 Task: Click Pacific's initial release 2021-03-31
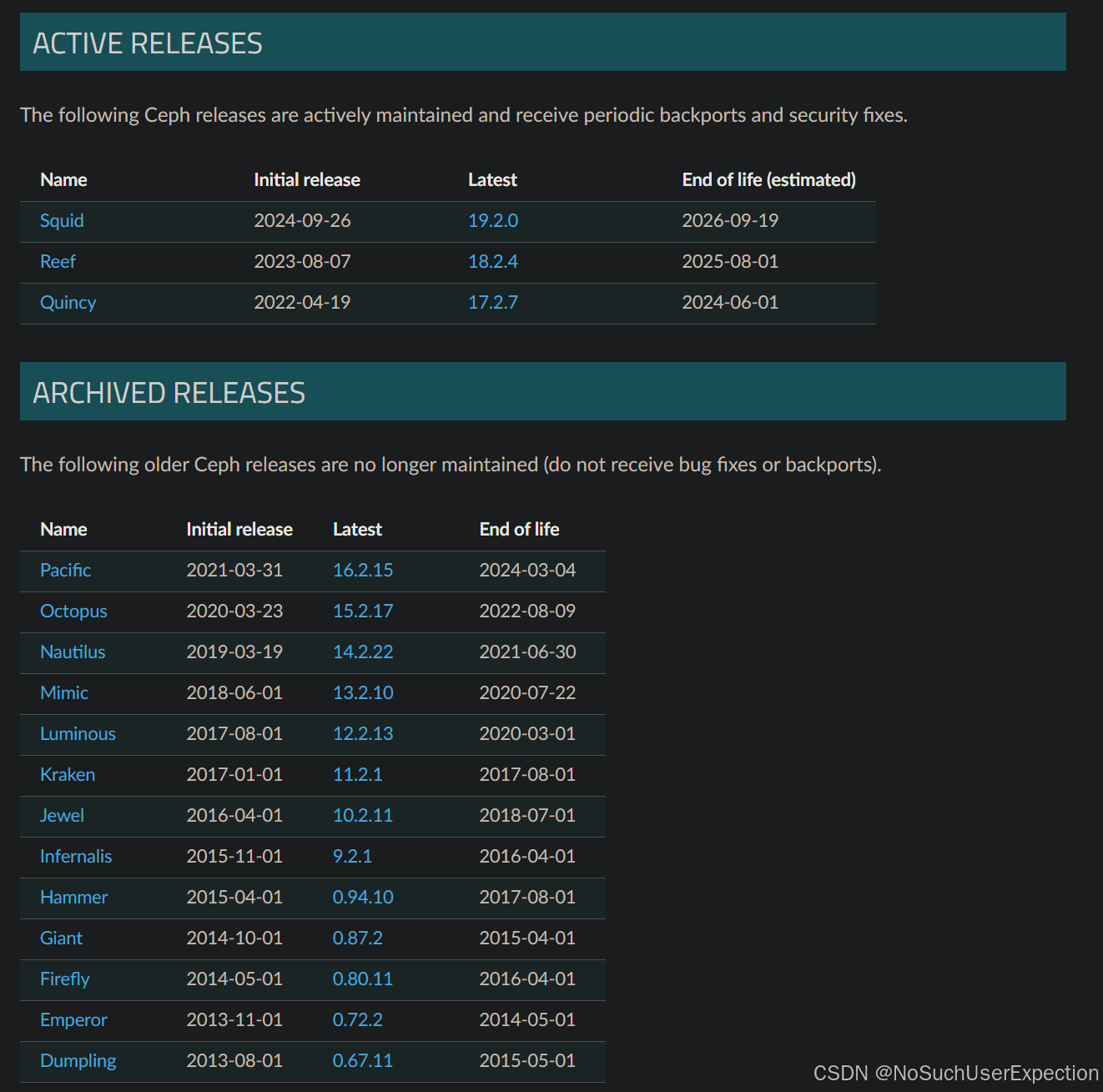coord(234,571)
